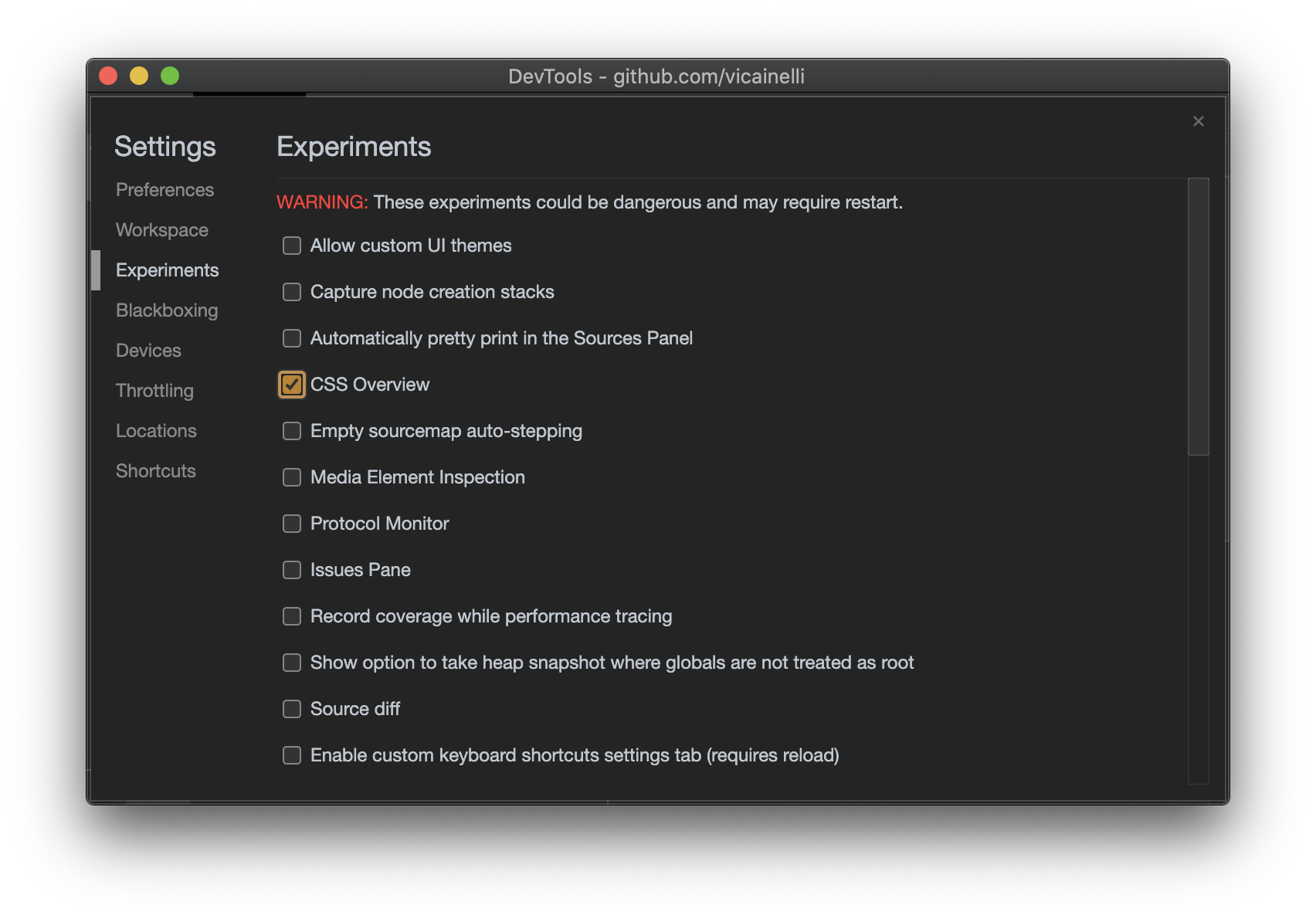The image size is (1316, 919).
Task: Check Automatically pretty print in Sources Panel
Action: point(292,338)
